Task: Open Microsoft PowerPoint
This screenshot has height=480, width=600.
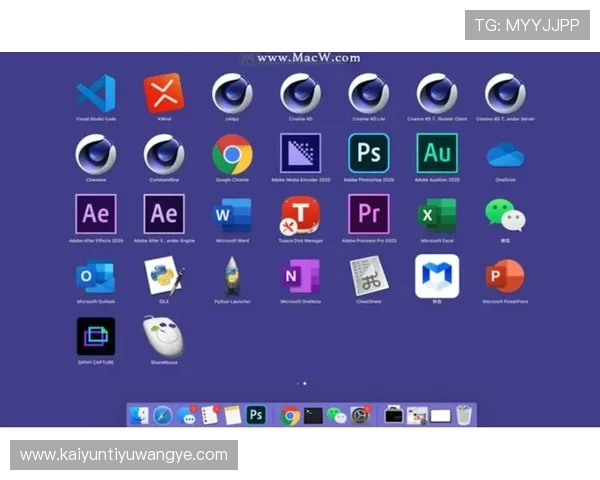Action: point(505,275)
